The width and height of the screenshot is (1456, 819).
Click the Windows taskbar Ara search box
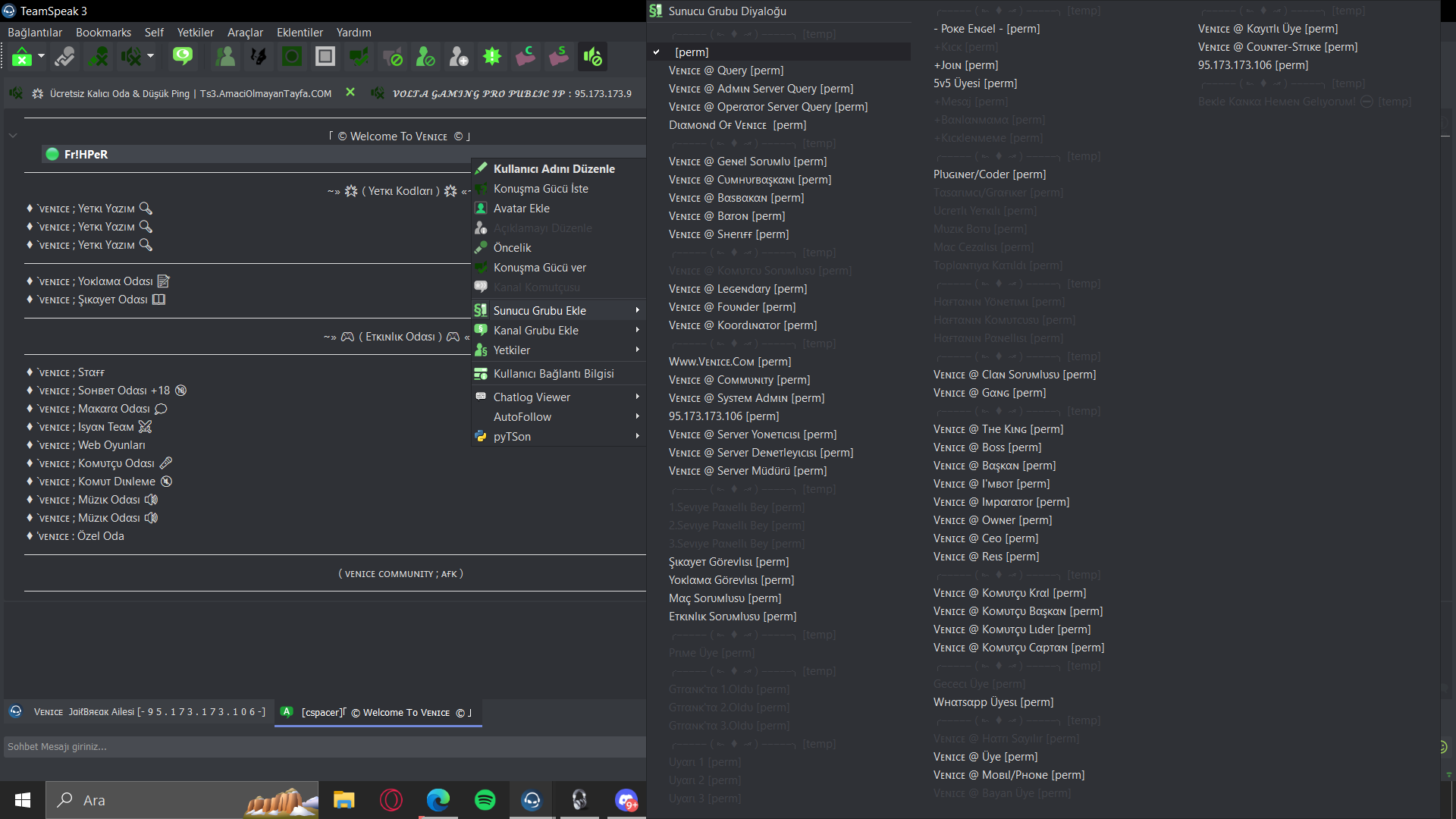[x=182, y=800]
